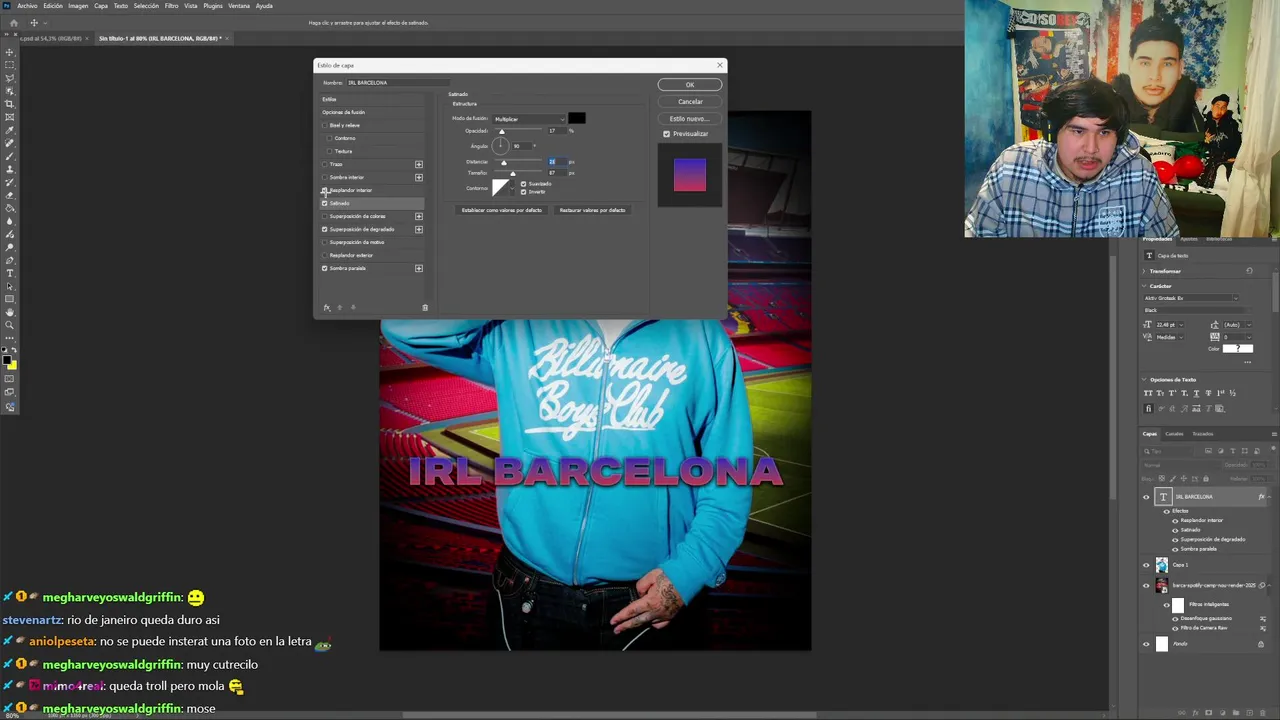1280x720 pixels.
Task: Enable Superposición de colores checkbox
Action: point(324,216)
